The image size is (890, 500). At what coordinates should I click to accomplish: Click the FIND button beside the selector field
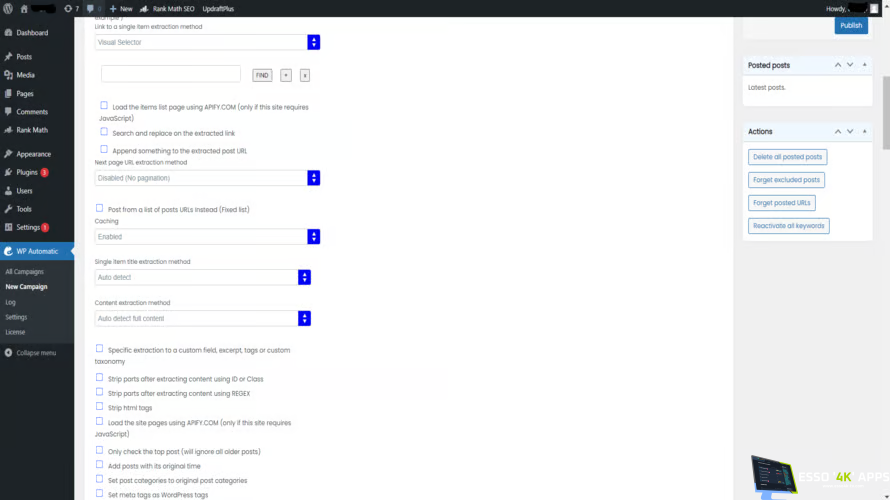(262, 75)
